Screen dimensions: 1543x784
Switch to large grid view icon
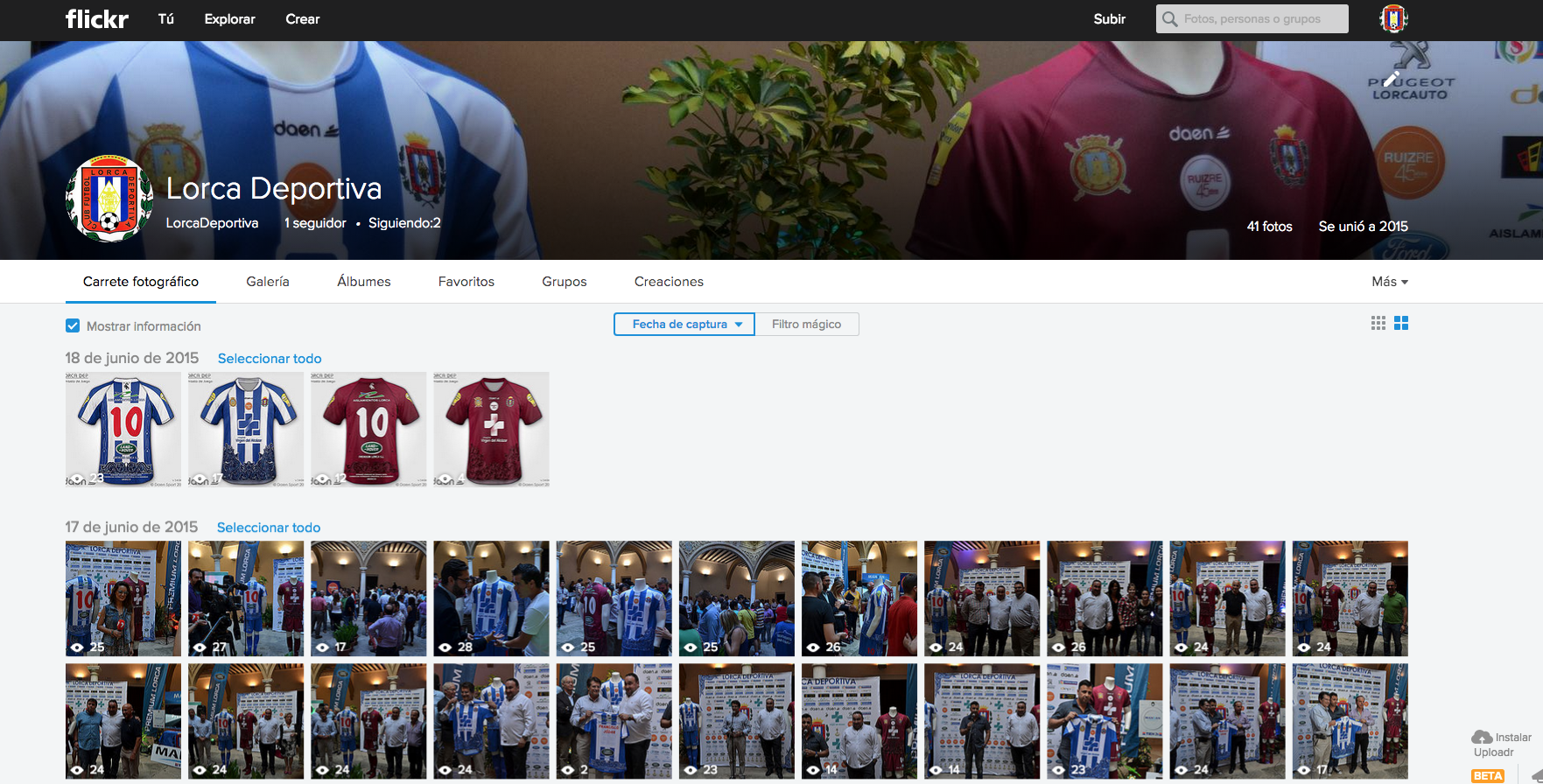pyautogui.click(x=1401, y=323)
